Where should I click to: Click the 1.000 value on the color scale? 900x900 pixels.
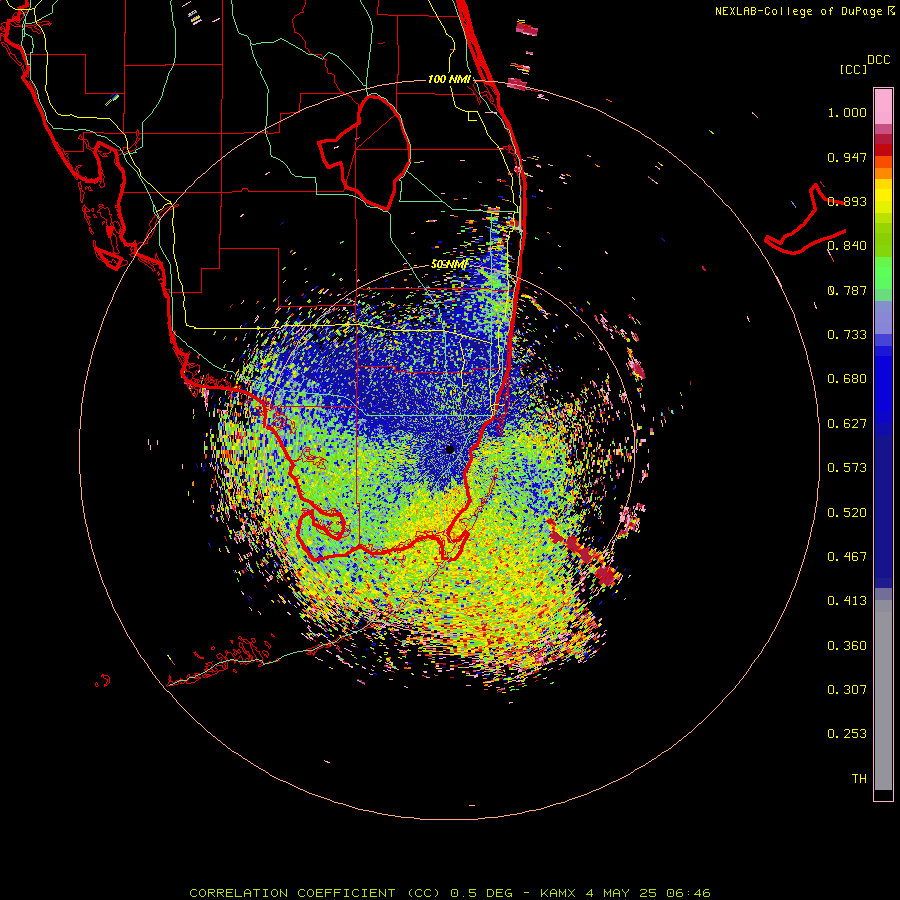847,112
